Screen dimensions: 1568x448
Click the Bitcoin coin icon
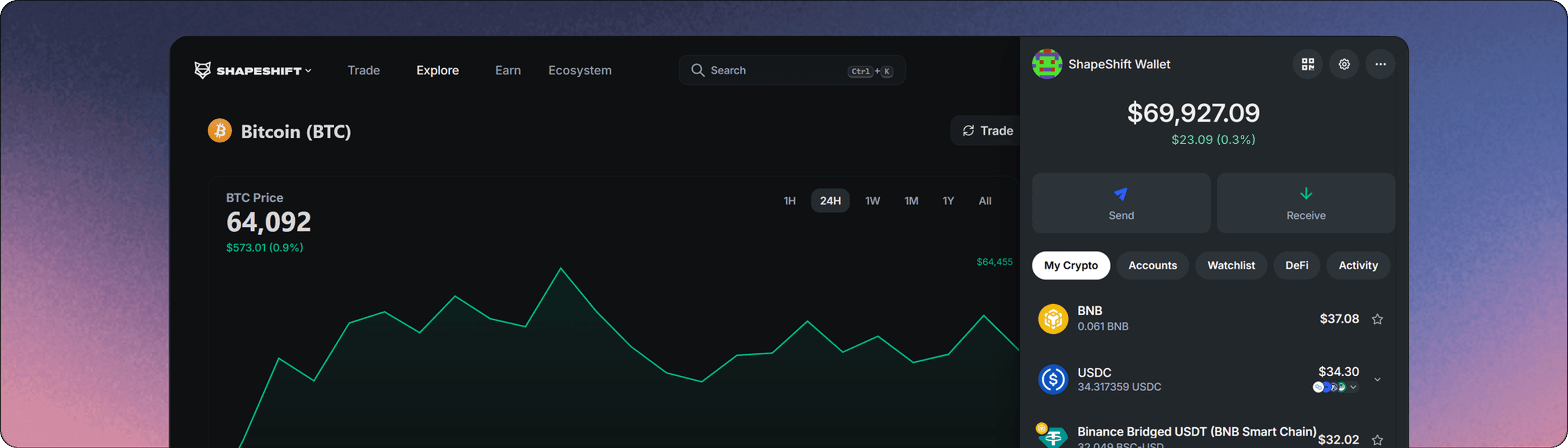pyautogui.click(x=220, y=130)
